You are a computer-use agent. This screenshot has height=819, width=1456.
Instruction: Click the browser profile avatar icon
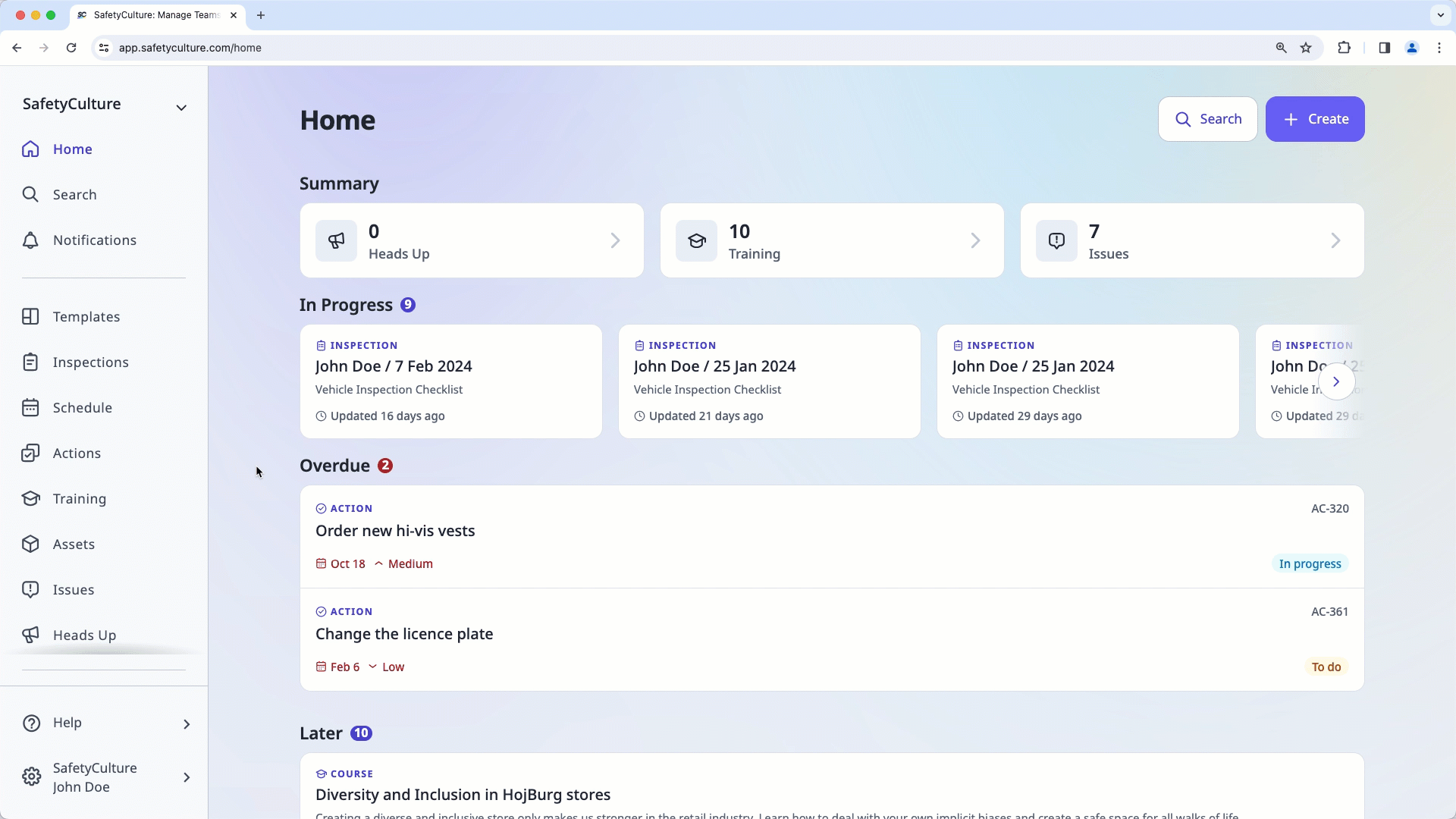point(1412,48)
